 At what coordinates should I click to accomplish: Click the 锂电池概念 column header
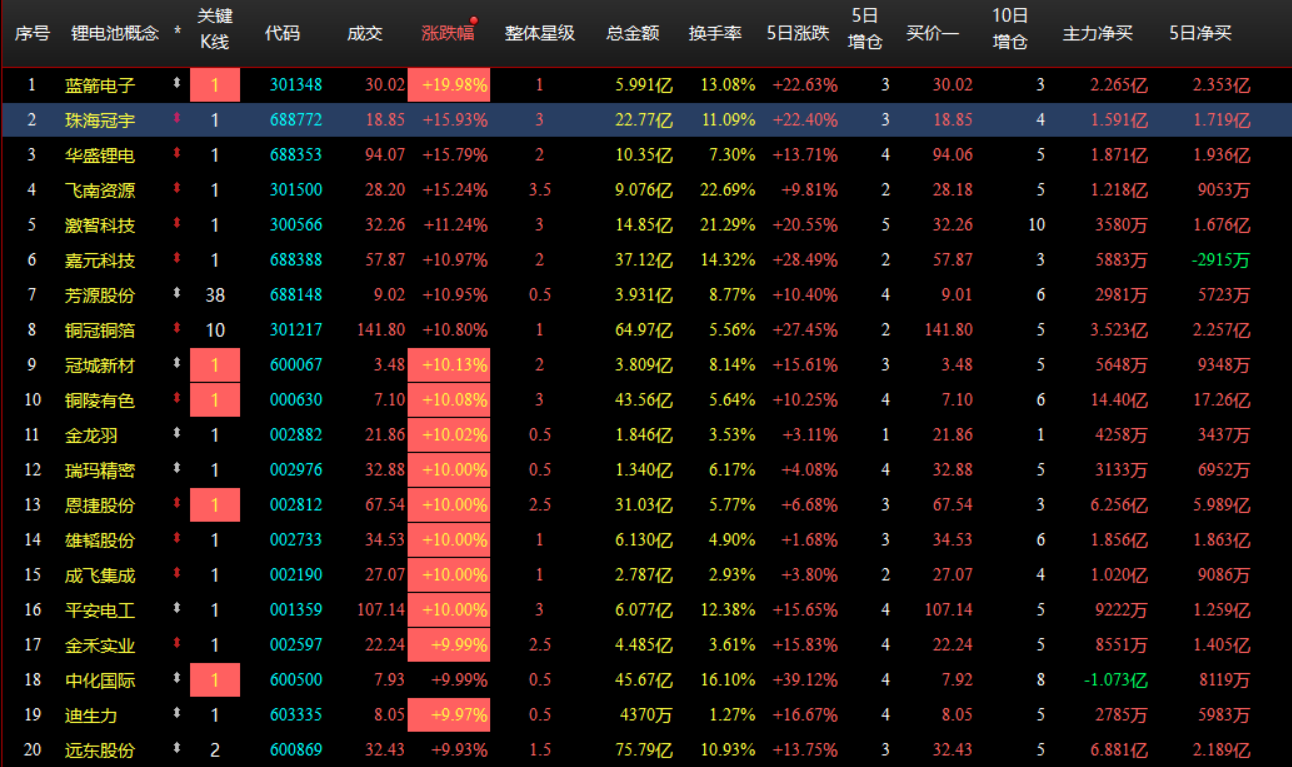click(115, 33)
